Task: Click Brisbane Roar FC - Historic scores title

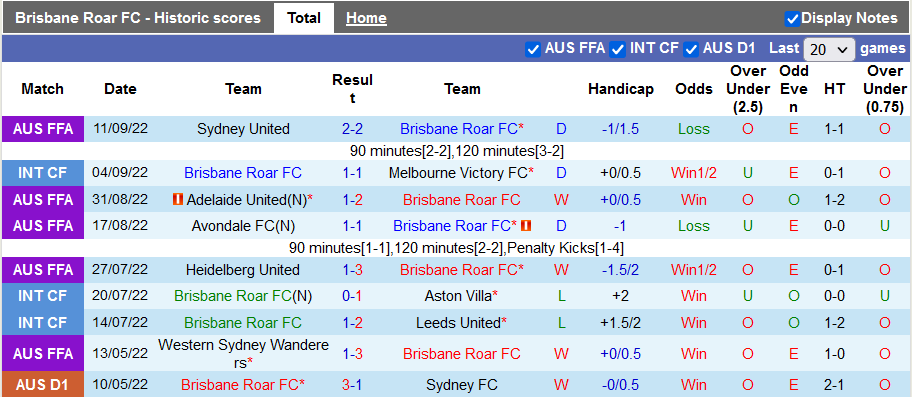Action: (138, 19)
